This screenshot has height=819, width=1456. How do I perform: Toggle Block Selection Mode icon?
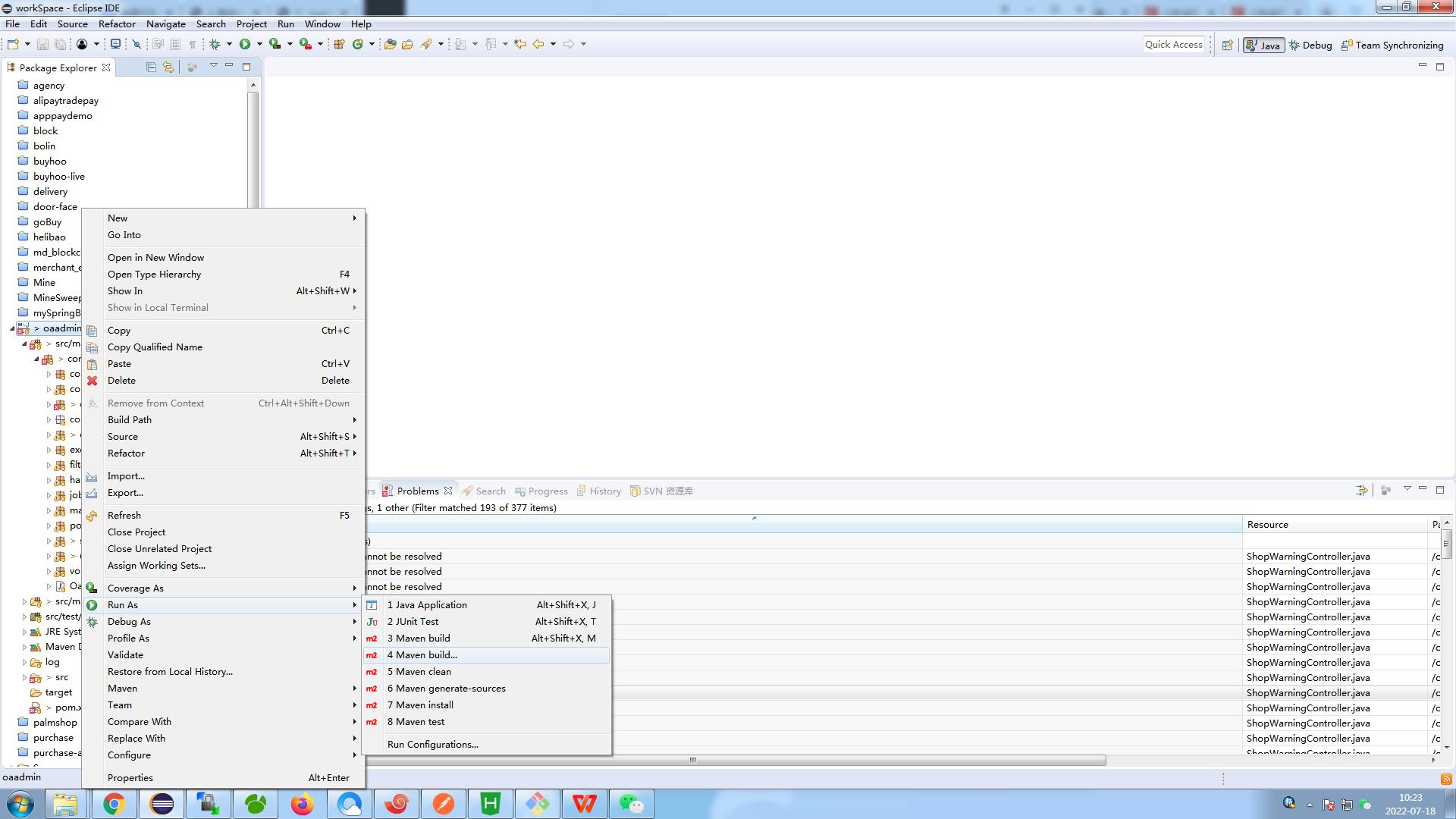(x=175, y=44)
